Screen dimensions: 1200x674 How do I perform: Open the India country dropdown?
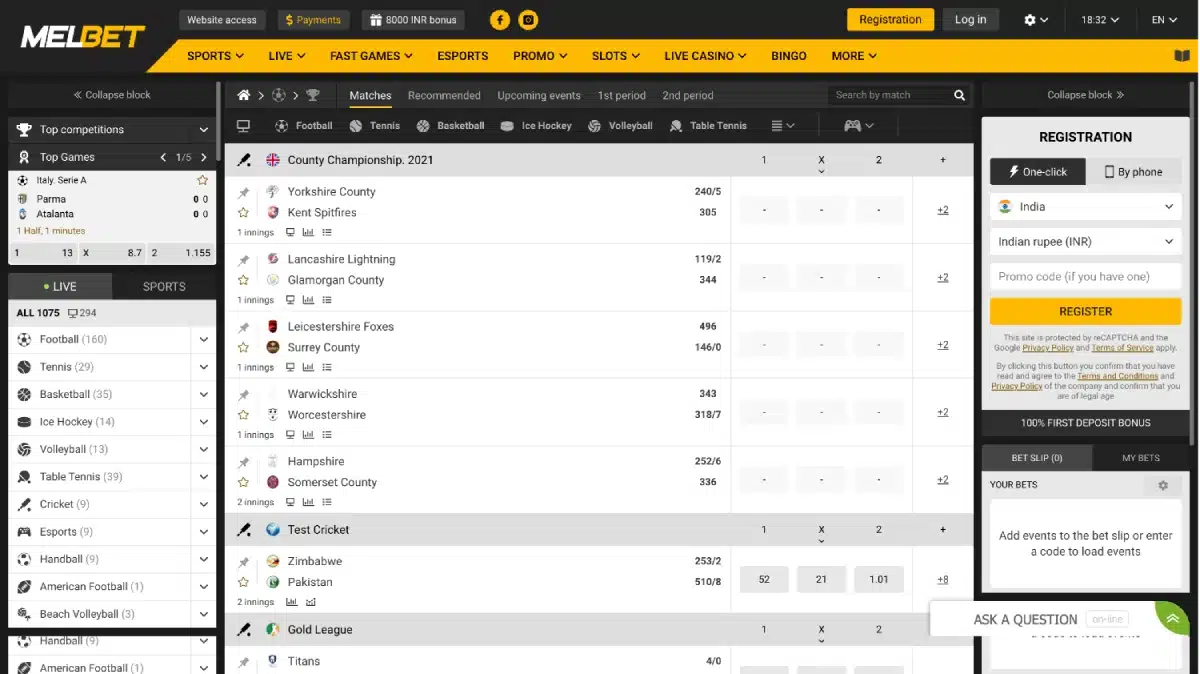pyautogui.click(x=1085, y=207)
